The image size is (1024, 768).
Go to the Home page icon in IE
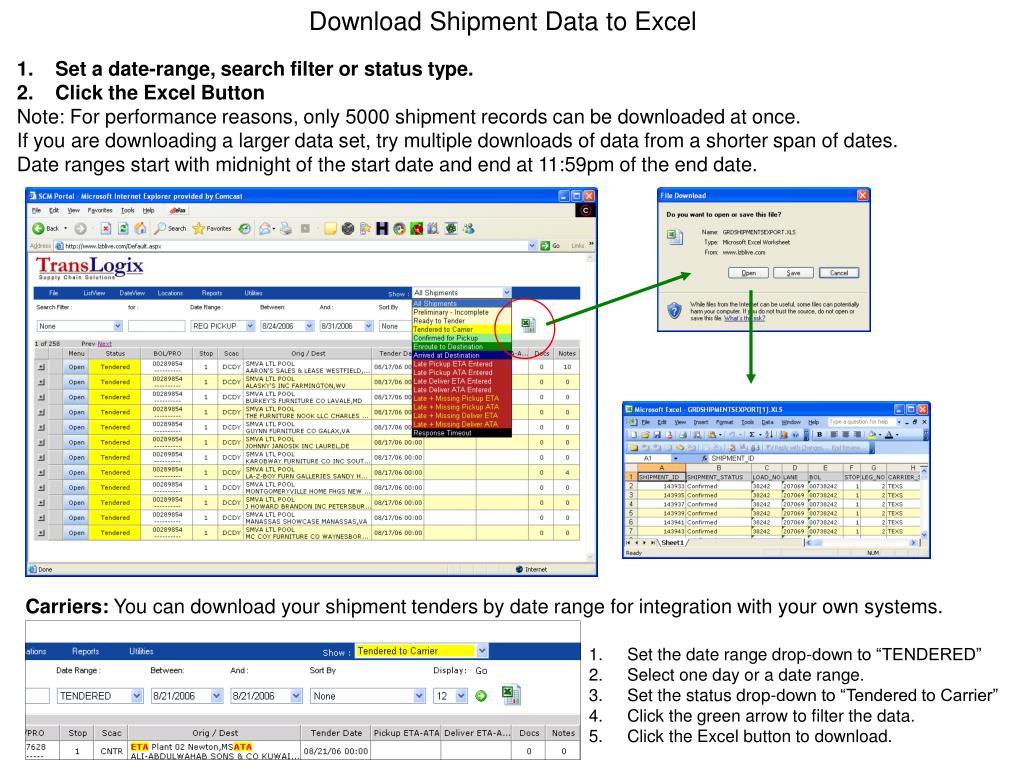click(x=140, y=229)
